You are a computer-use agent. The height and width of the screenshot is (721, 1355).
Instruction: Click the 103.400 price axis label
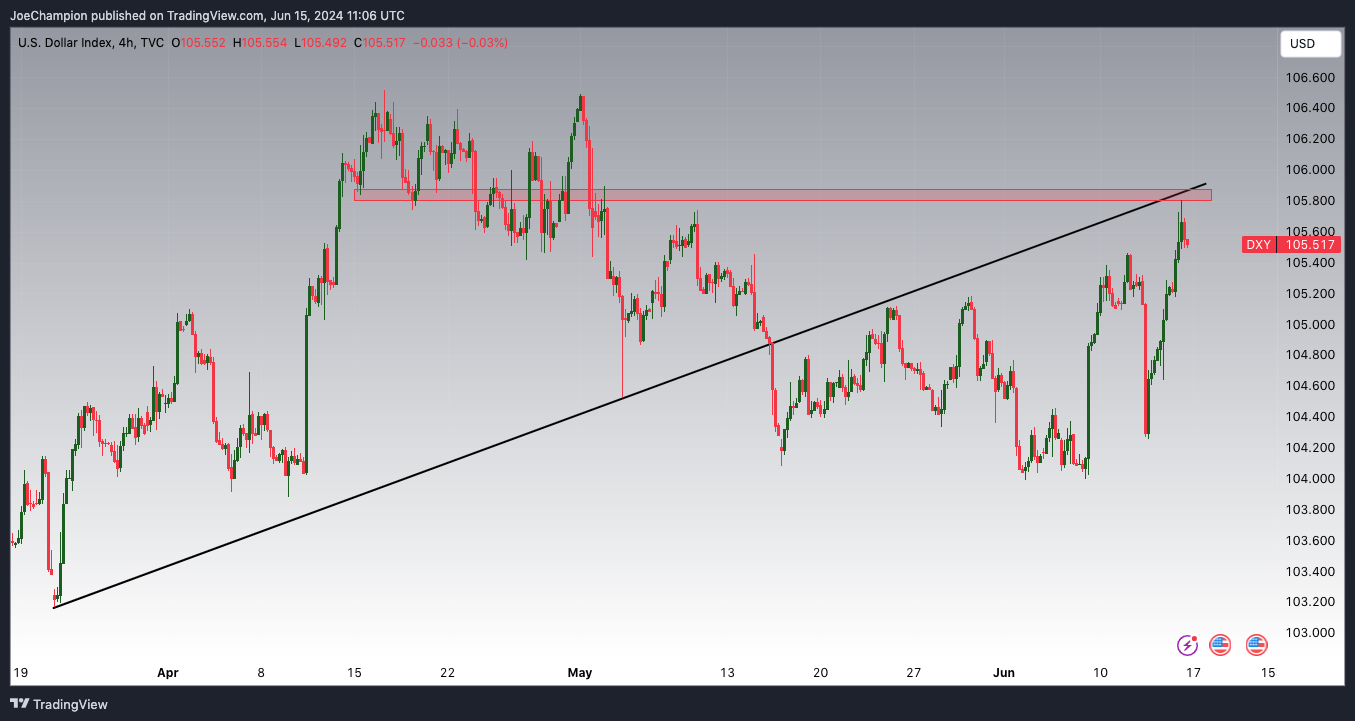click(x=1310, y=572)
